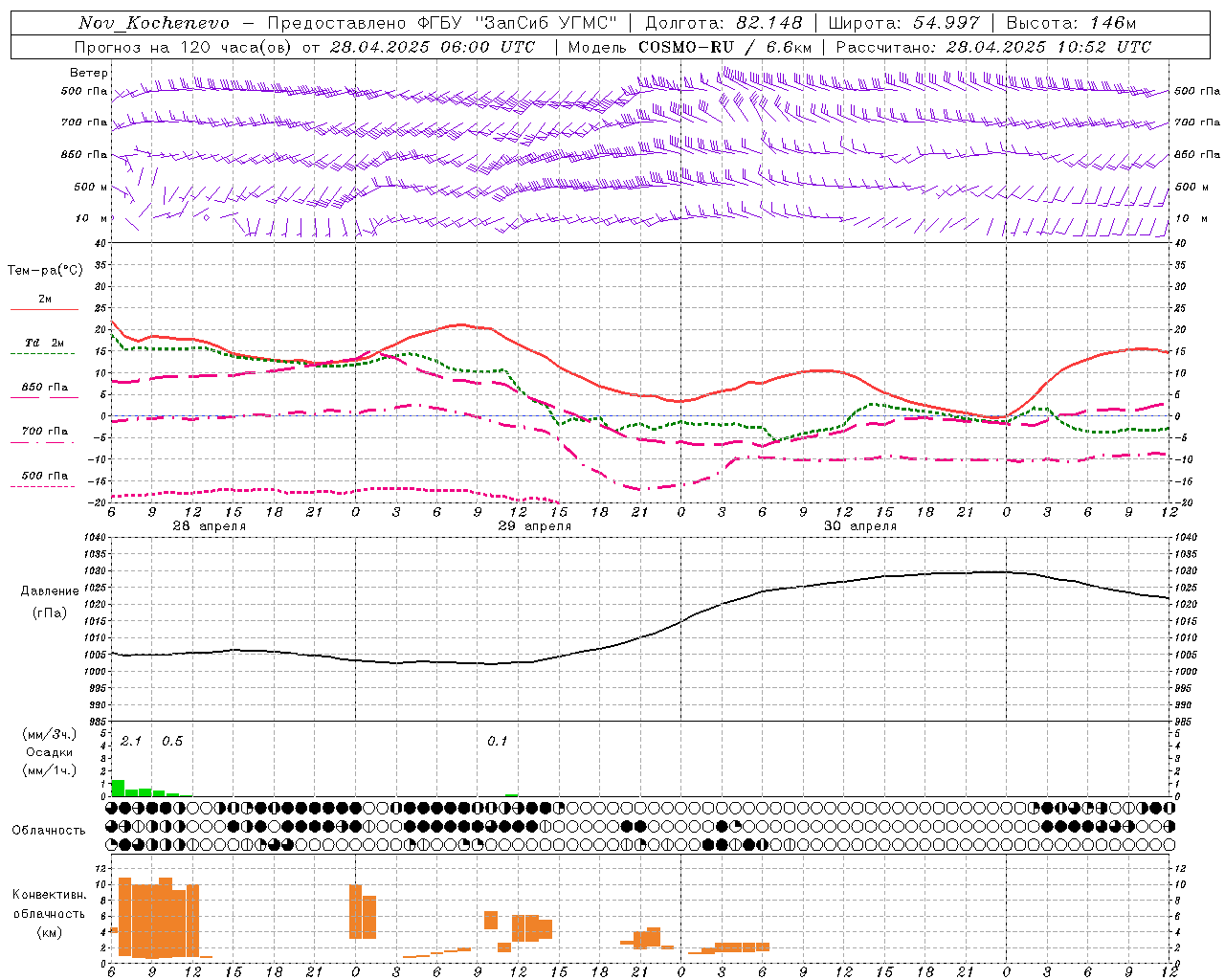Select the Долгота: 82.148 header field
The width and height of the screenshot is (1225, 980).
[724, 23]
